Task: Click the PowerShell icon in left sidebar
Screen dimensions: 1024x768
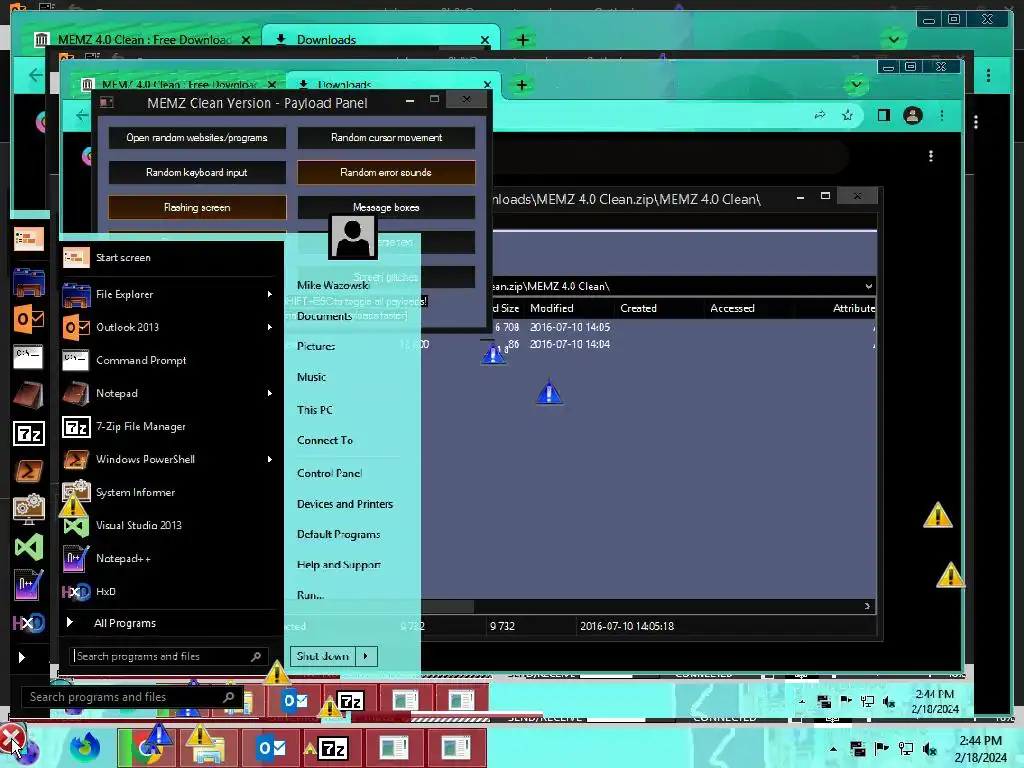Action: (x=29, y=471)
